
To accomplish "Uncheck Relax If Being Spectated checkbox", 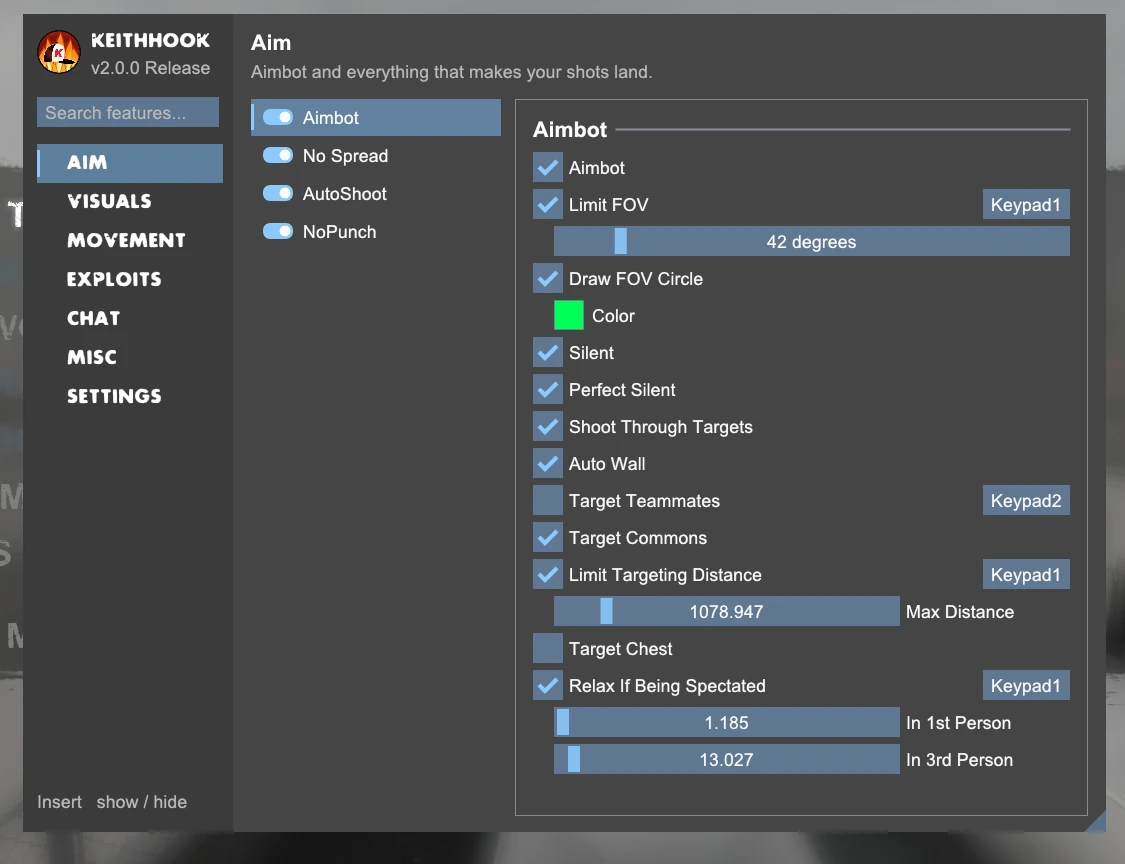I will pos(548,685).
